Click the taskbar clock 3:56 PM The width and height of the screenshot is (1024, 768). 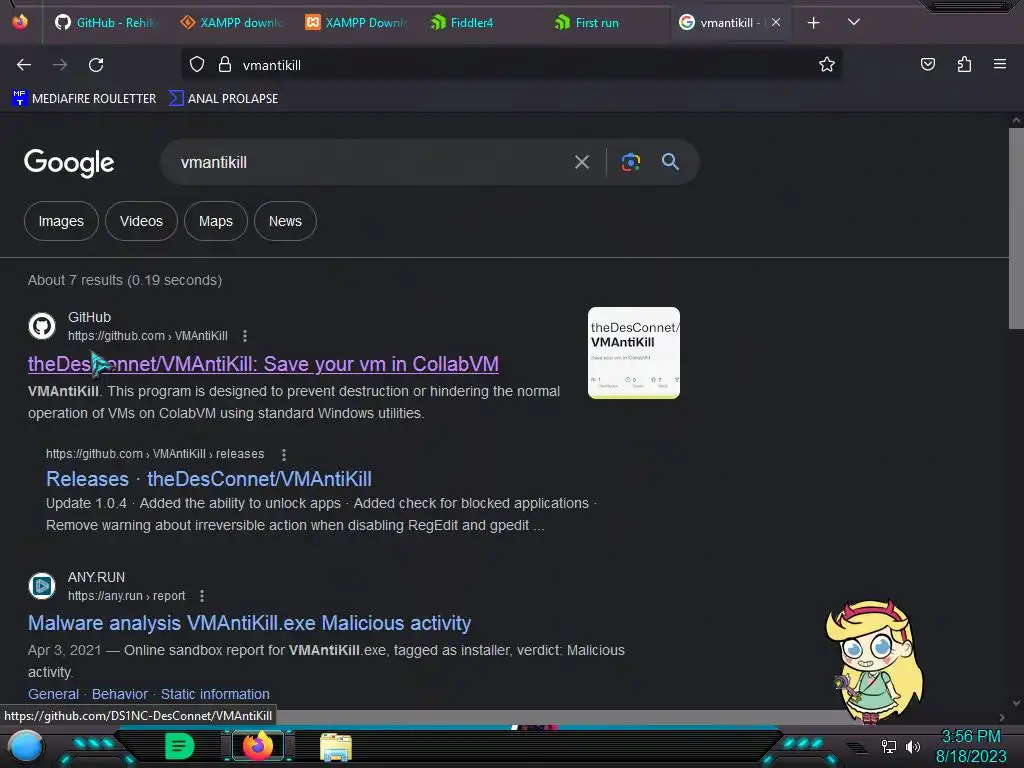970,737
